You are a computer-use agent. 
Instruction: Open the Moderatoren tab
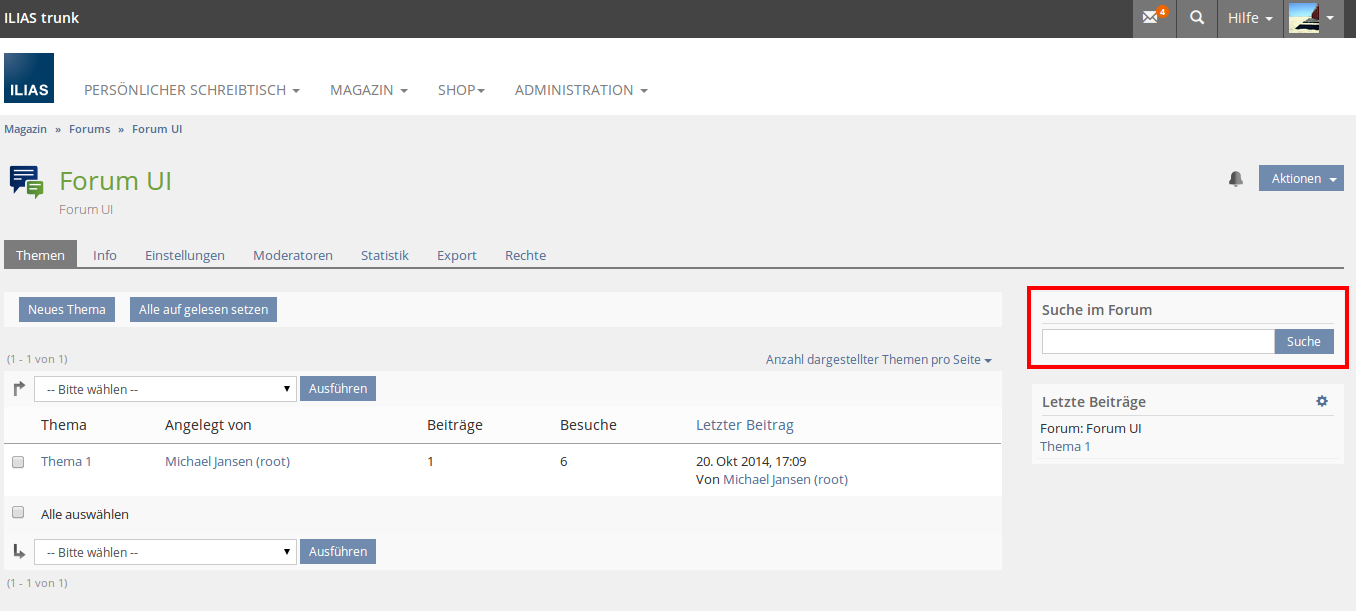292,255
